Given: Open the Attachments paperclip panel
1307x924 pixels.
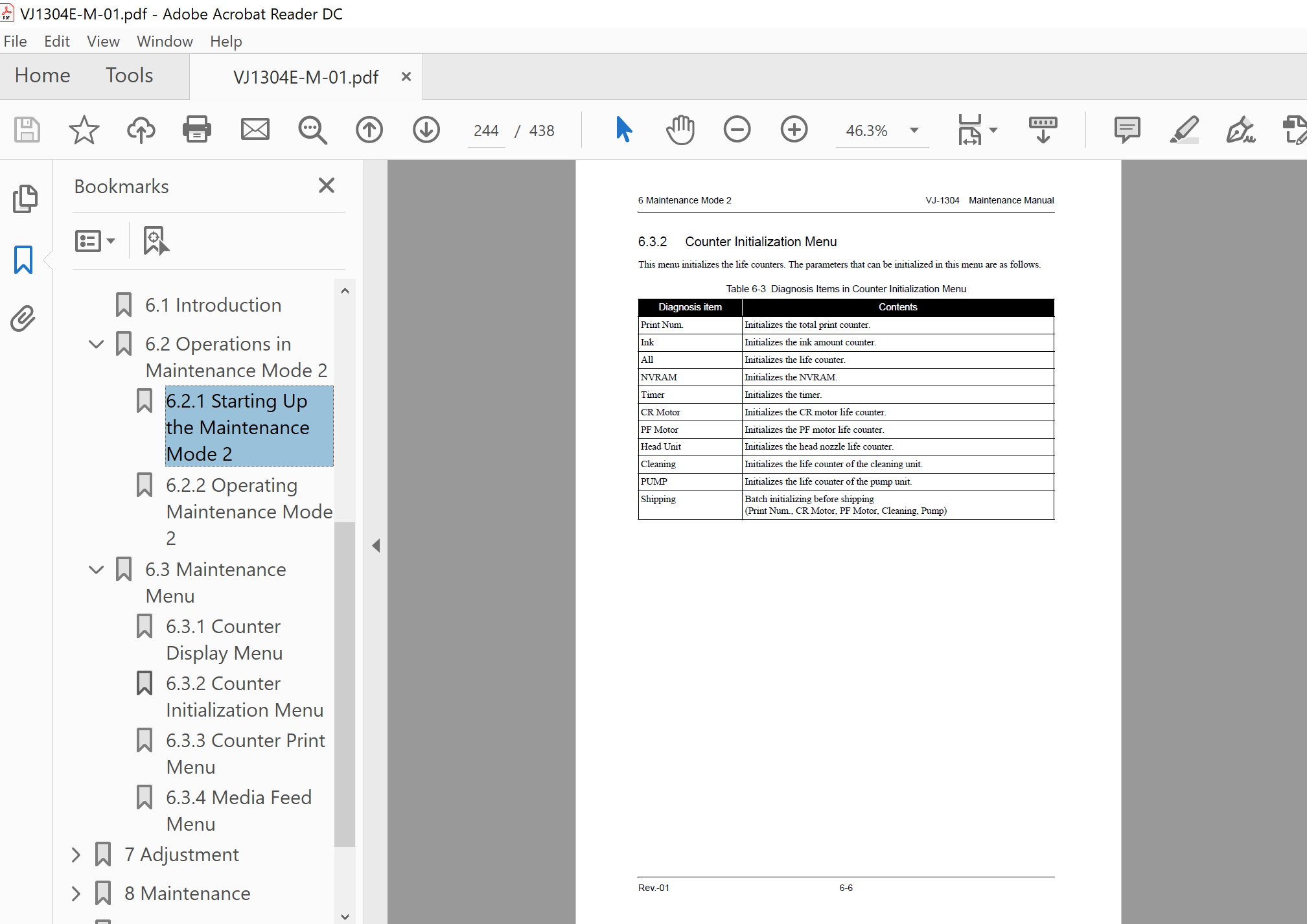Looking at the screenshot, I should point(23,318).
